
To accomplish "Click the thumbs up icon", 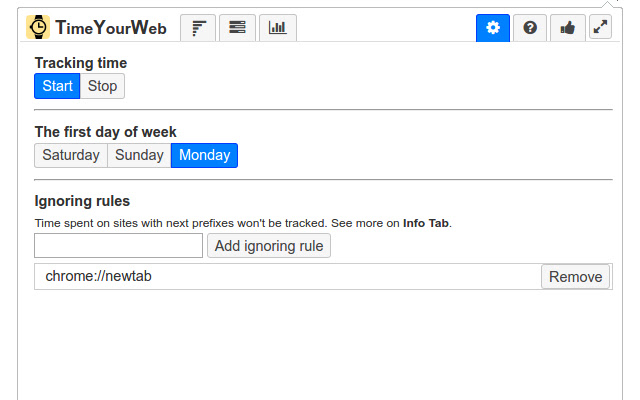I will (568, 28).
